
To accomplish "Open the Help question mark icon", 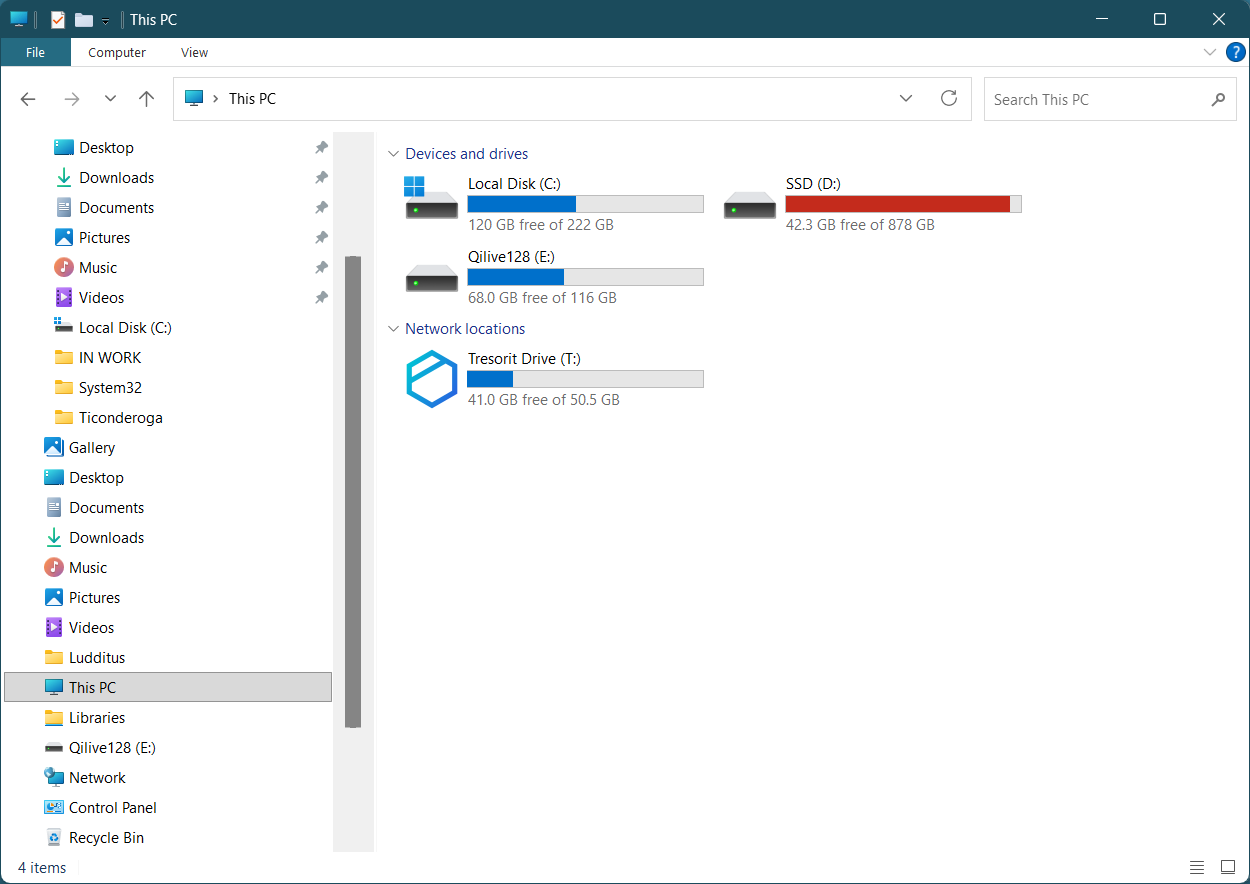I will [1236, 52].
